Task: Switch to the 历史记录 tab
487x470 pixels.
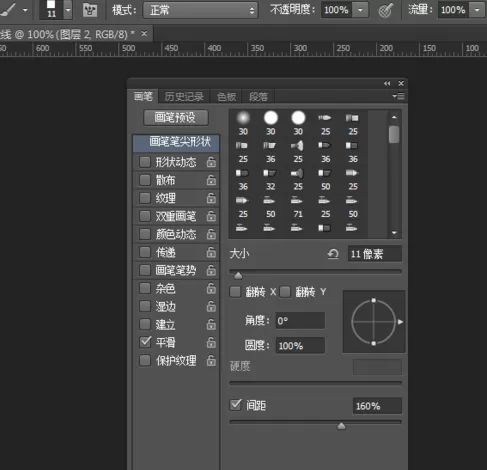Action: (x=184, y=97)
